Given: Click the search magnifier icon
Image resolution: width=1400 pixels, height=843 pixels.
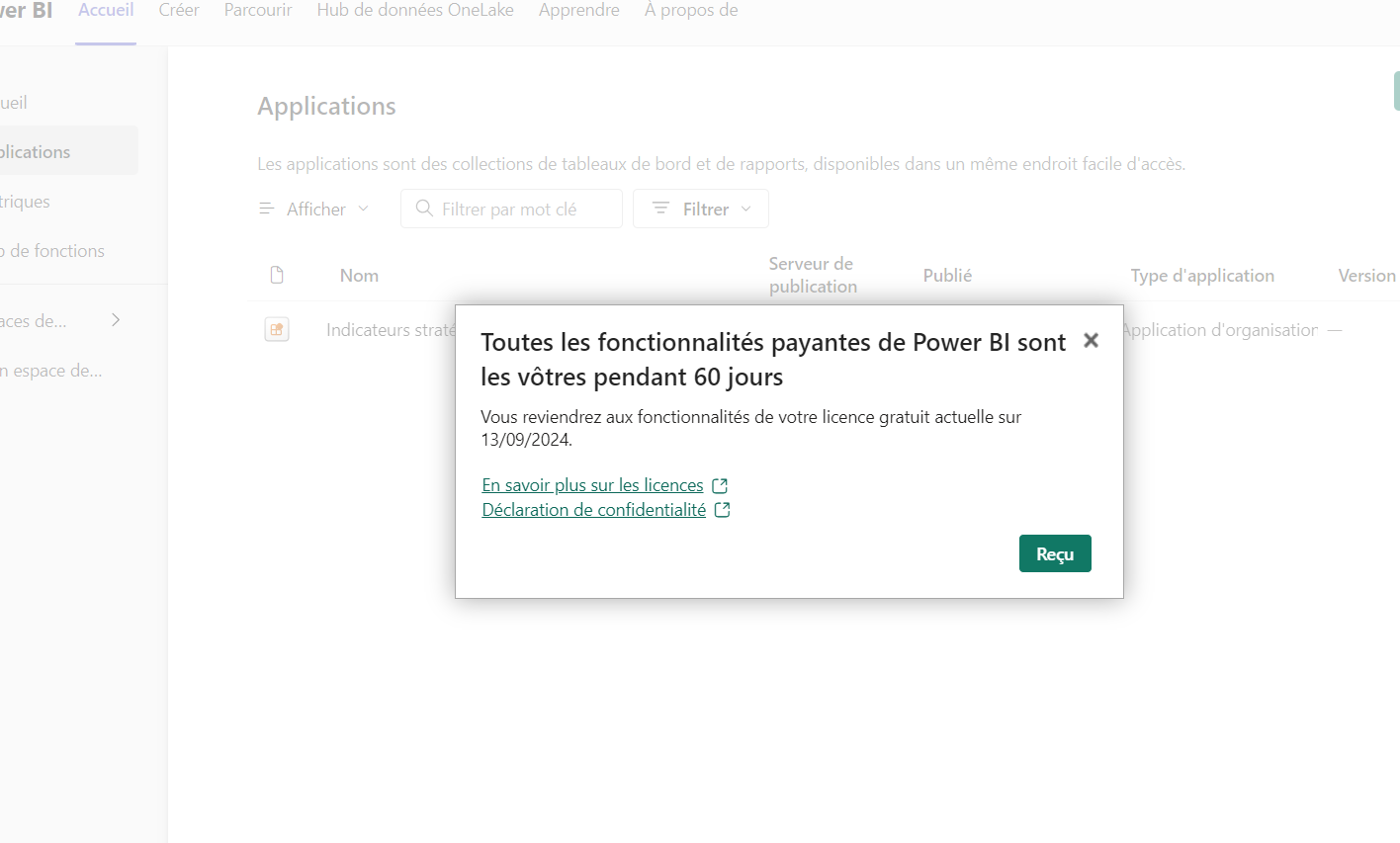Looking at the screenshot, I should 424,209.
